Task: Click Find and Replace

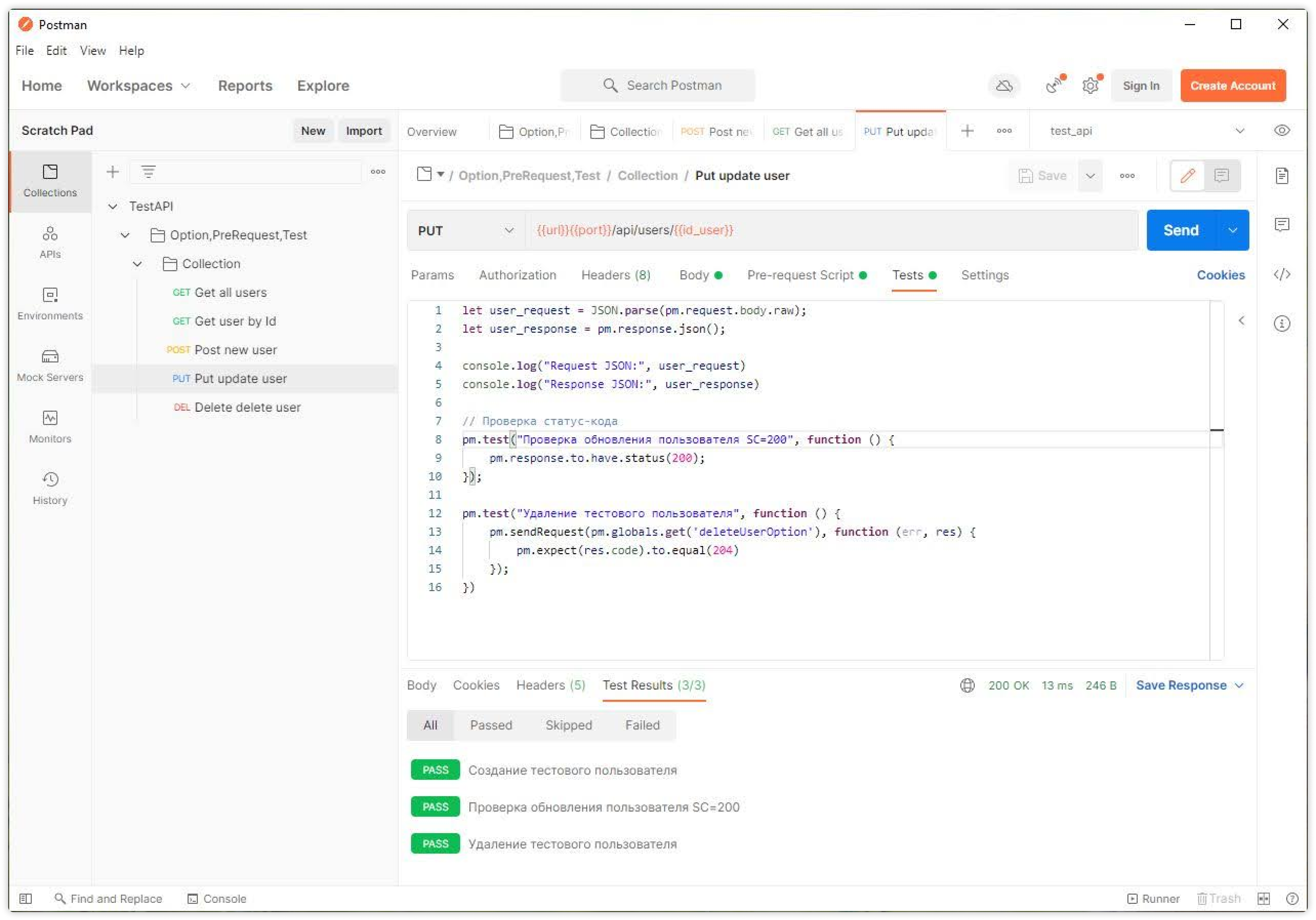Action: (108, 899)
